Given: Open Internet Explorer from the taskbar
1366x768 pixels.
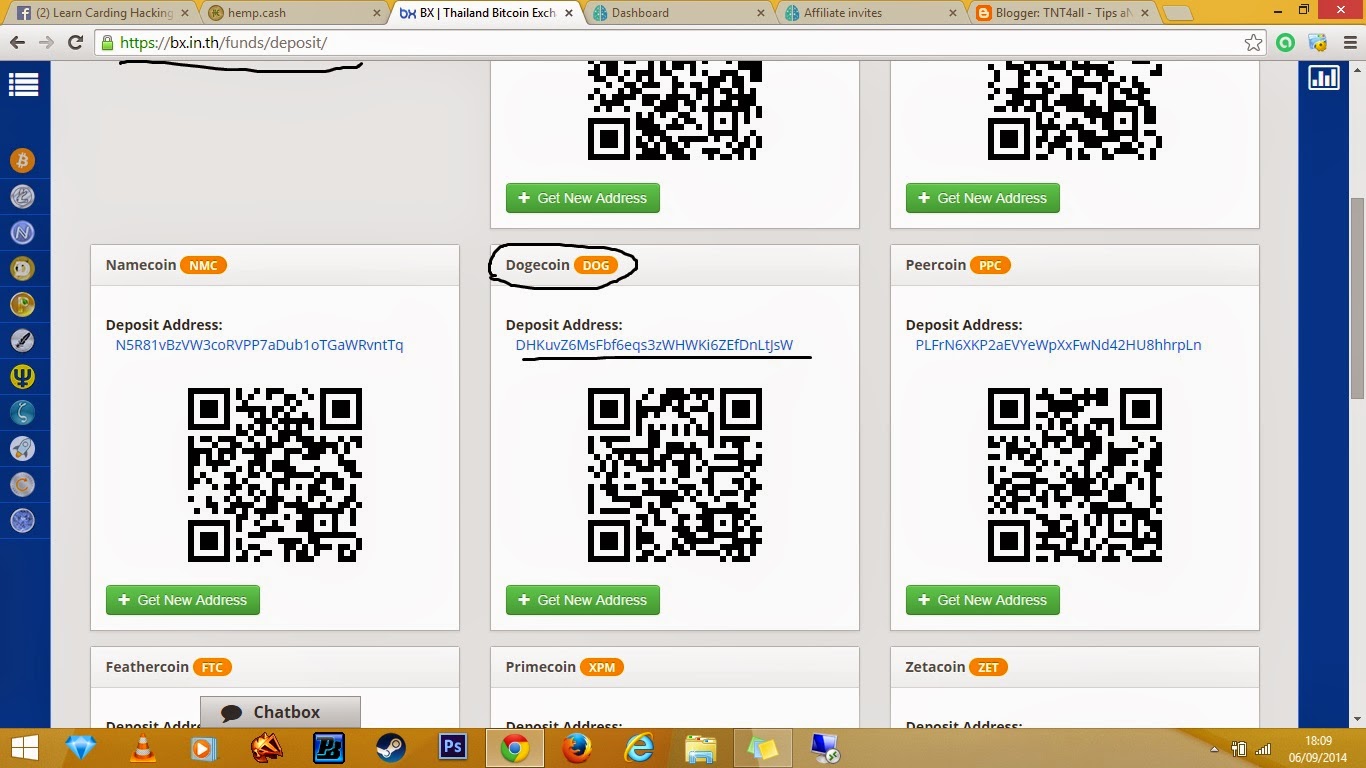Looking at the screenshot, I should coord(639,748).
